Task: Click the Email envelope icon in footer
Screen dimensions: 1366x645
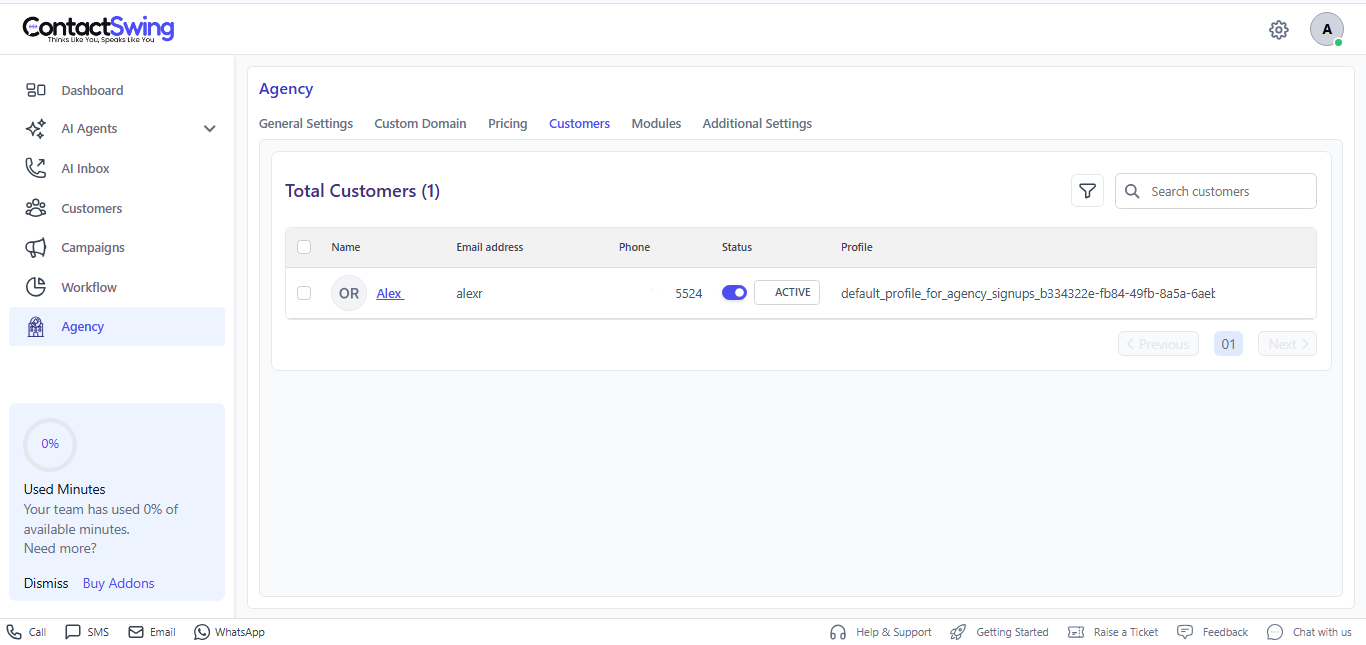Action: point(135,632)
